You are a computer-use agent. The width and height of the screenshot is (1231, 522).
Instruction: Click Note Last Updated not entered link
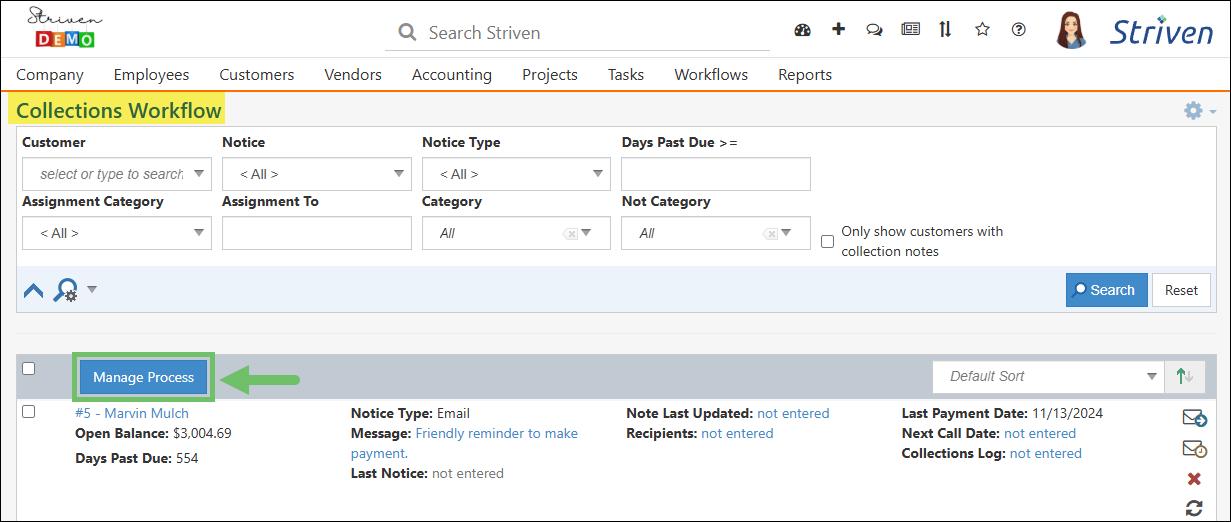[x=793, y=413]
